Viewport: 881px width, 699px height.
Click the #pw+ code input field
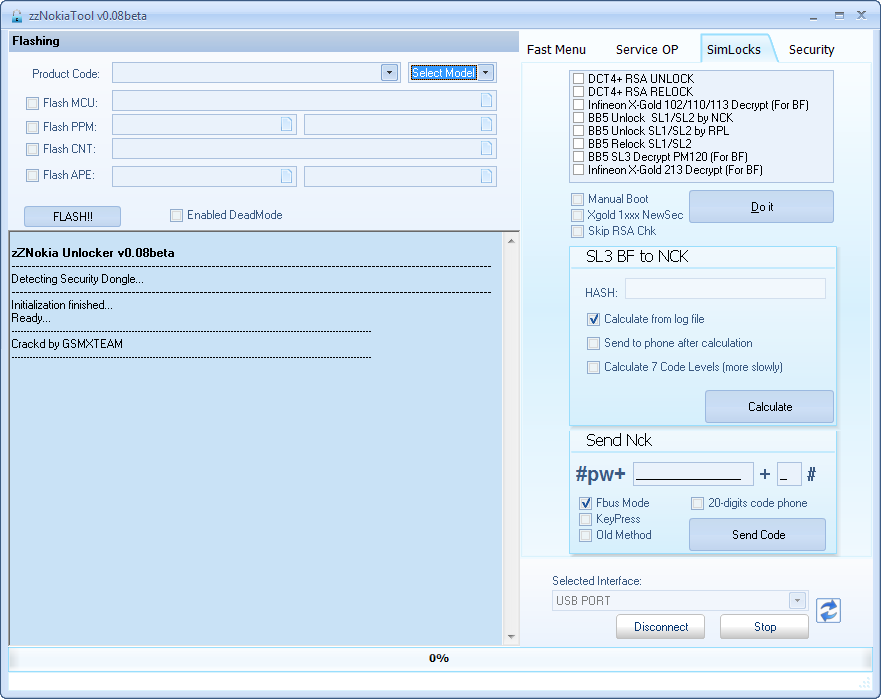[693, 474]
